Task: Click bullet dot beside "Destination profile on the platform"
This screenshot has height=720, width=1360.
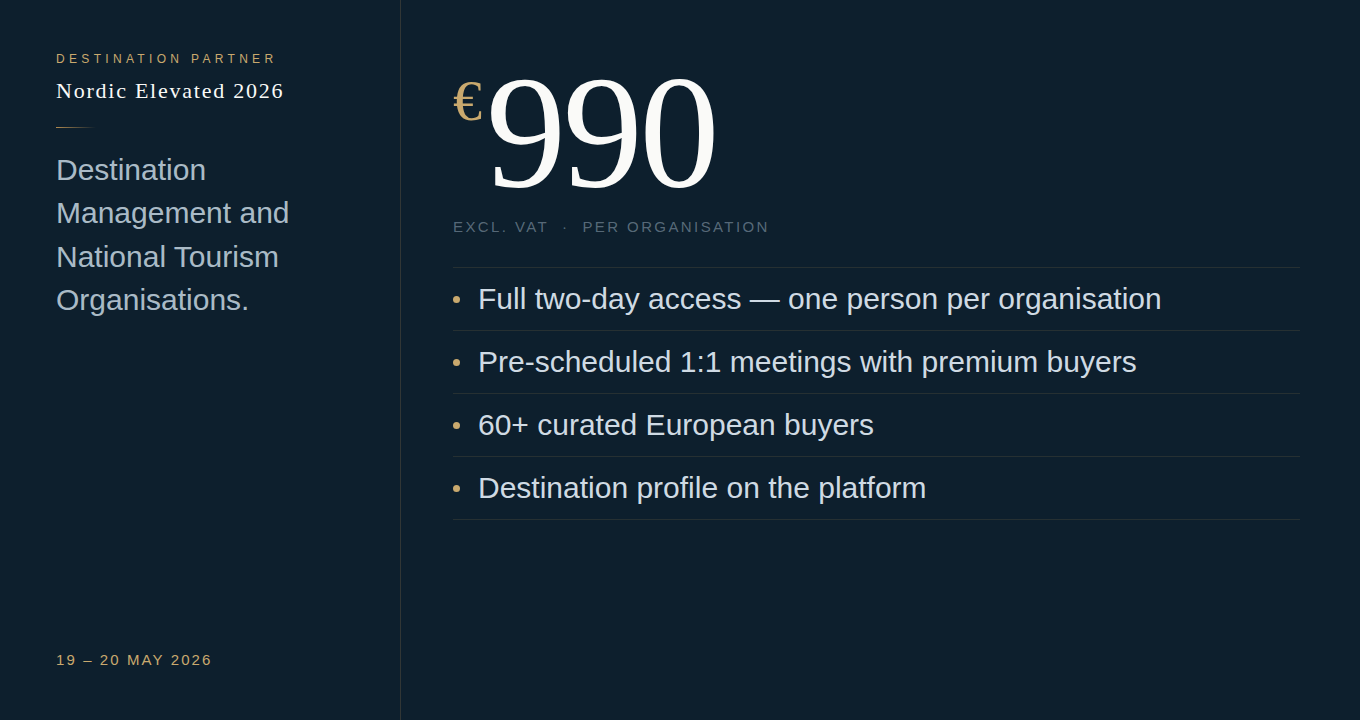Action: (457, 488)
